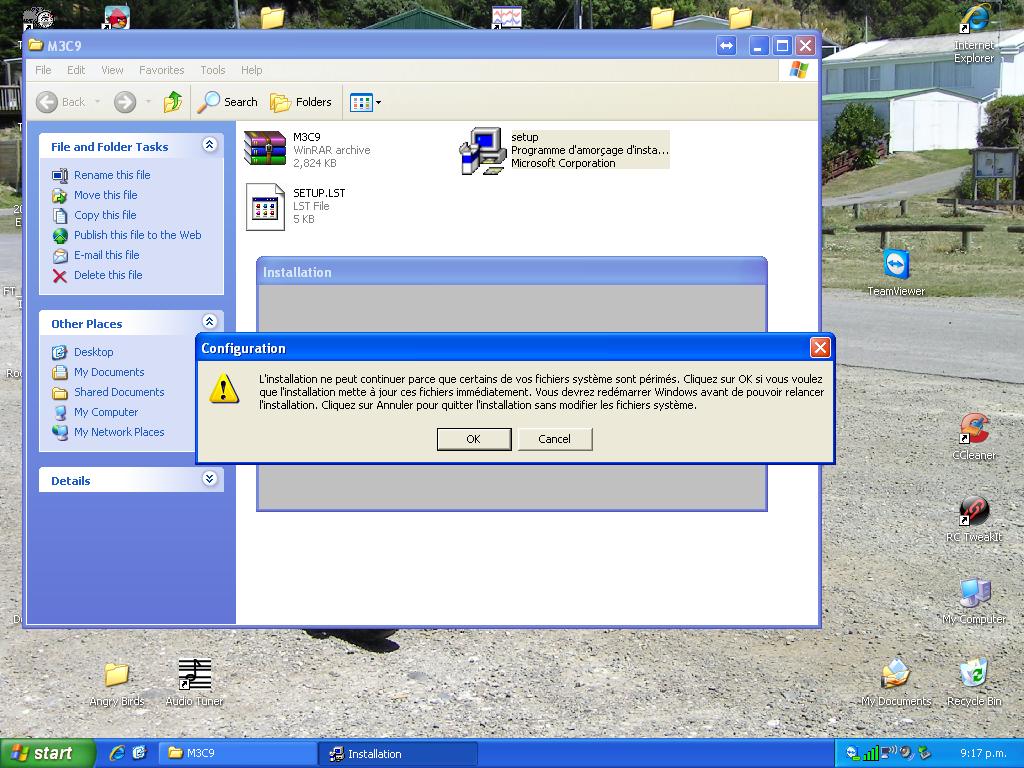Screen dimensions: 1024x768
Task: Click the TeamViewer tray icon
Action: click(852, 753)
